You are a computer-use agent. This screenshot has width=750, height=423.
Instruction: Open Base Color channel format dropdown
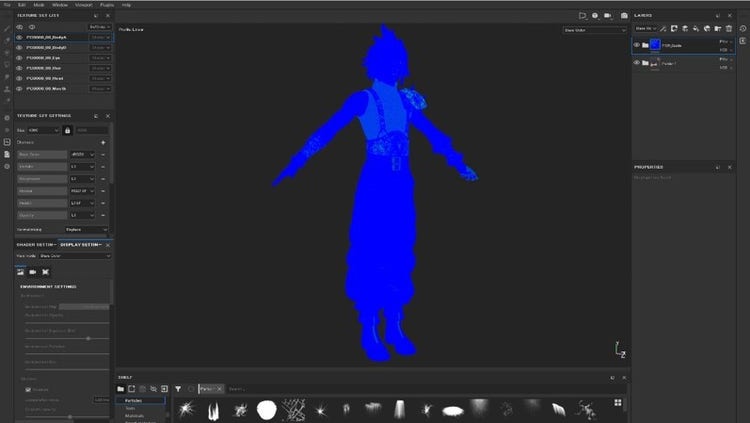pos(82,155)
